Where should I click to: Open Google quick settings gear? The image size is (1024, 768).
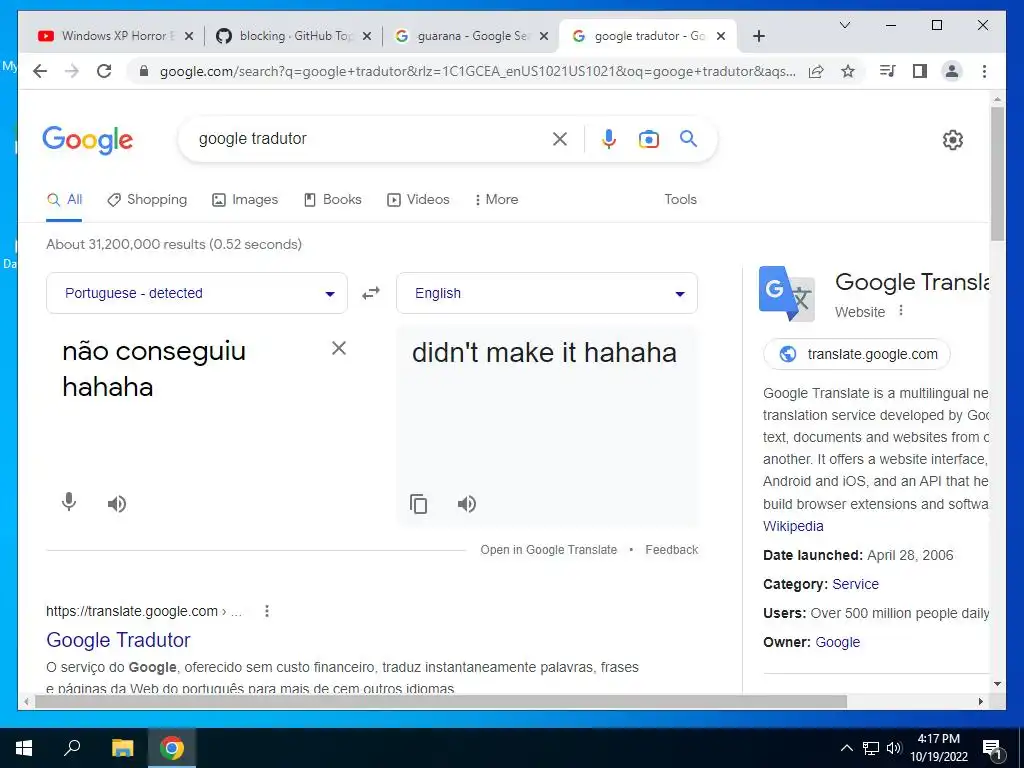[953, 140]
